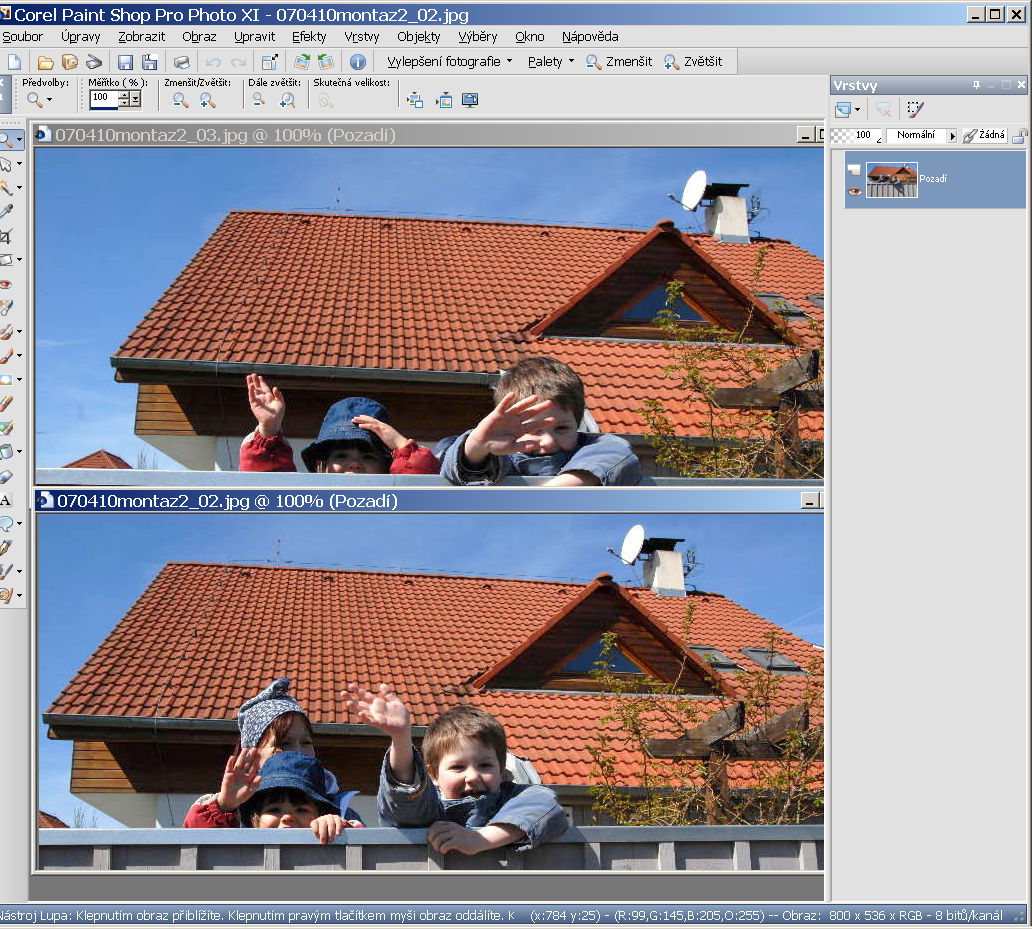Screen dimensions: 1032x929
Task: Pin the Vrstvy panel with pushpin
Action: [976, 86]
